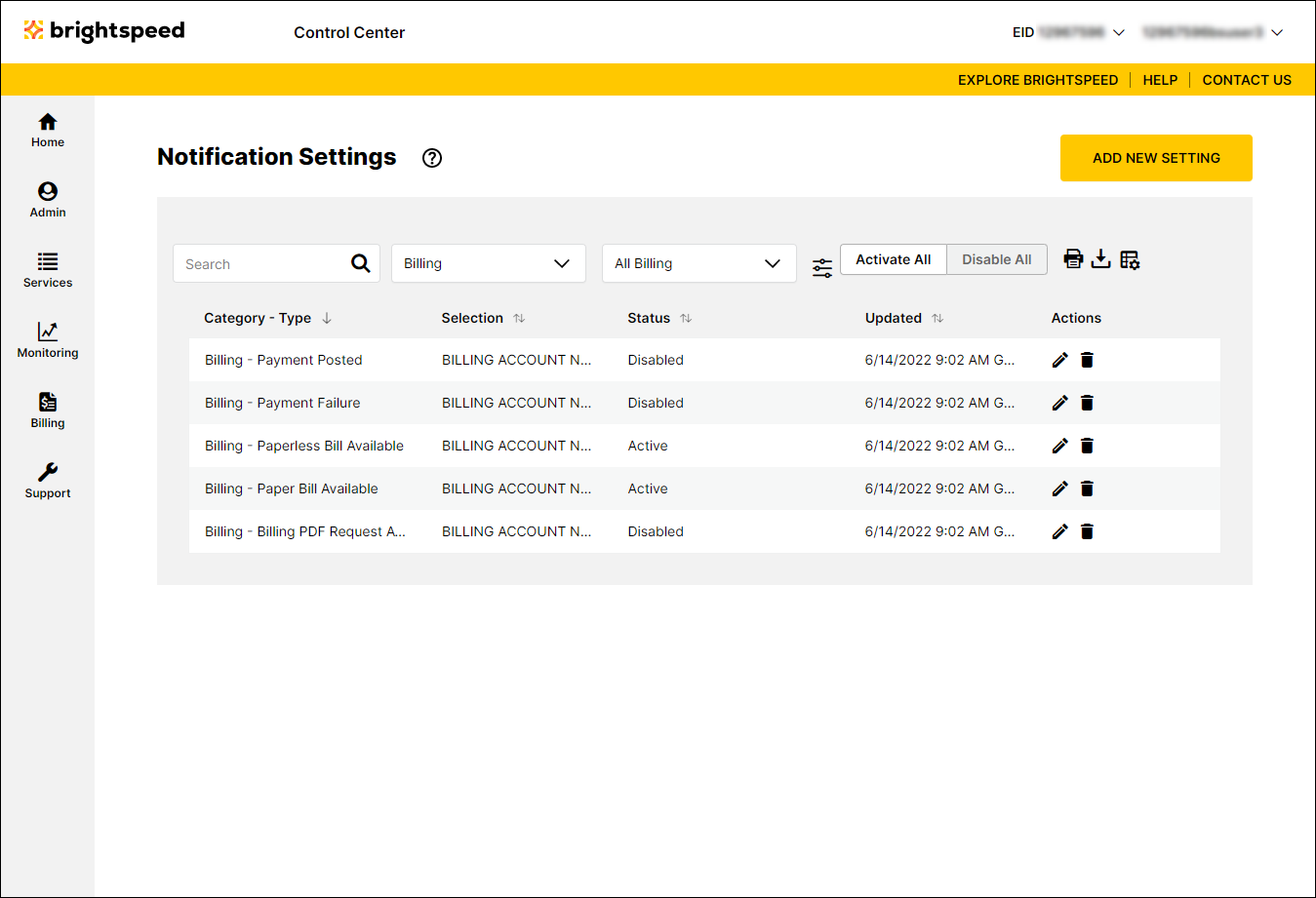This screenshot has height=898, width=1316.
Task: Click Disabled status of Payment Posted
Action: [656, 360]
